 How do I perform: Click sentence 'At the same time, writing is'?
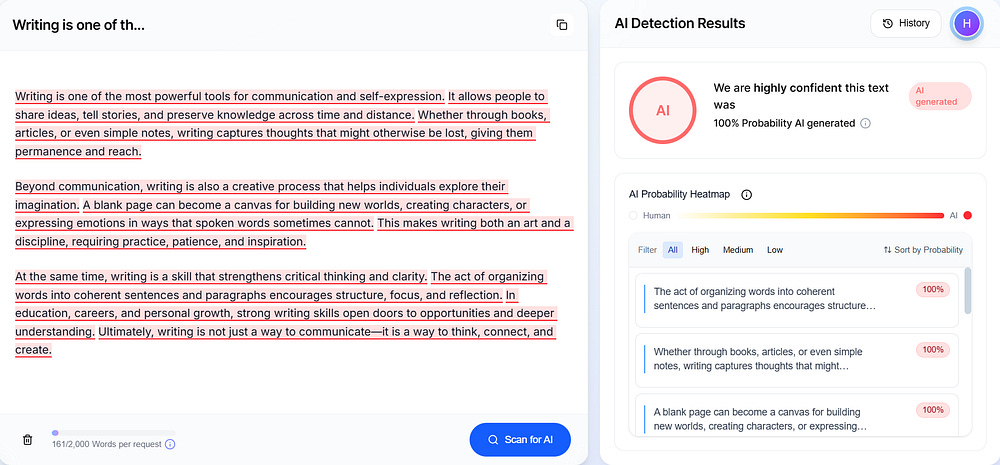point(221,277)
